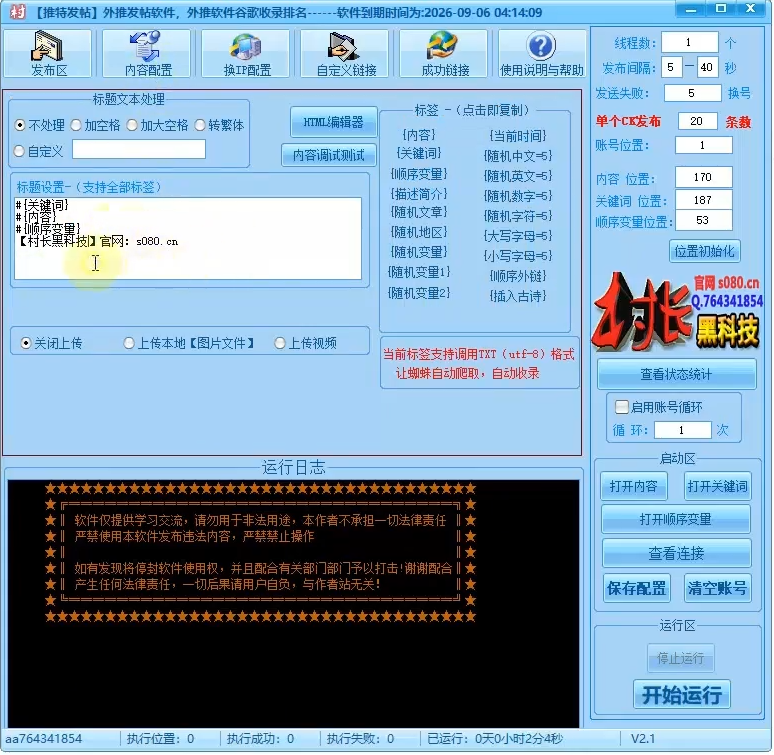774x755 pixels.
Task: Open 使用说明与帮助 help section
Action: pos(542,53)
